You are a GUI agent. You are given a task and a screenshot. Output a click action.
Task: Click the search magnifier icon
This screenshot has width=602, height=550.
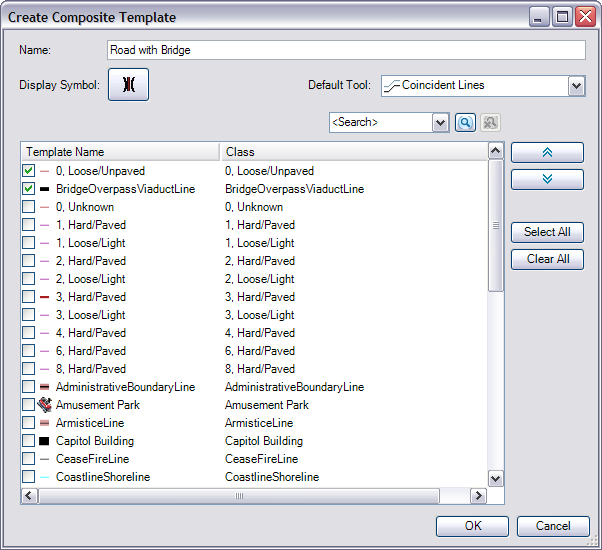465,122
